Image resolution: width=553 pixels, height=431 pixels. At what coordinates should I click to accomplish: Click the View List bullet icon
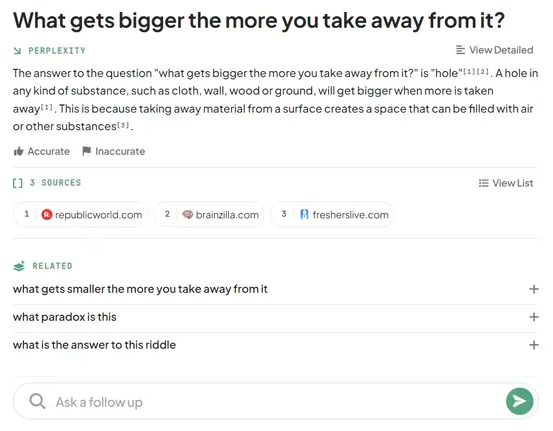[484, 183]
